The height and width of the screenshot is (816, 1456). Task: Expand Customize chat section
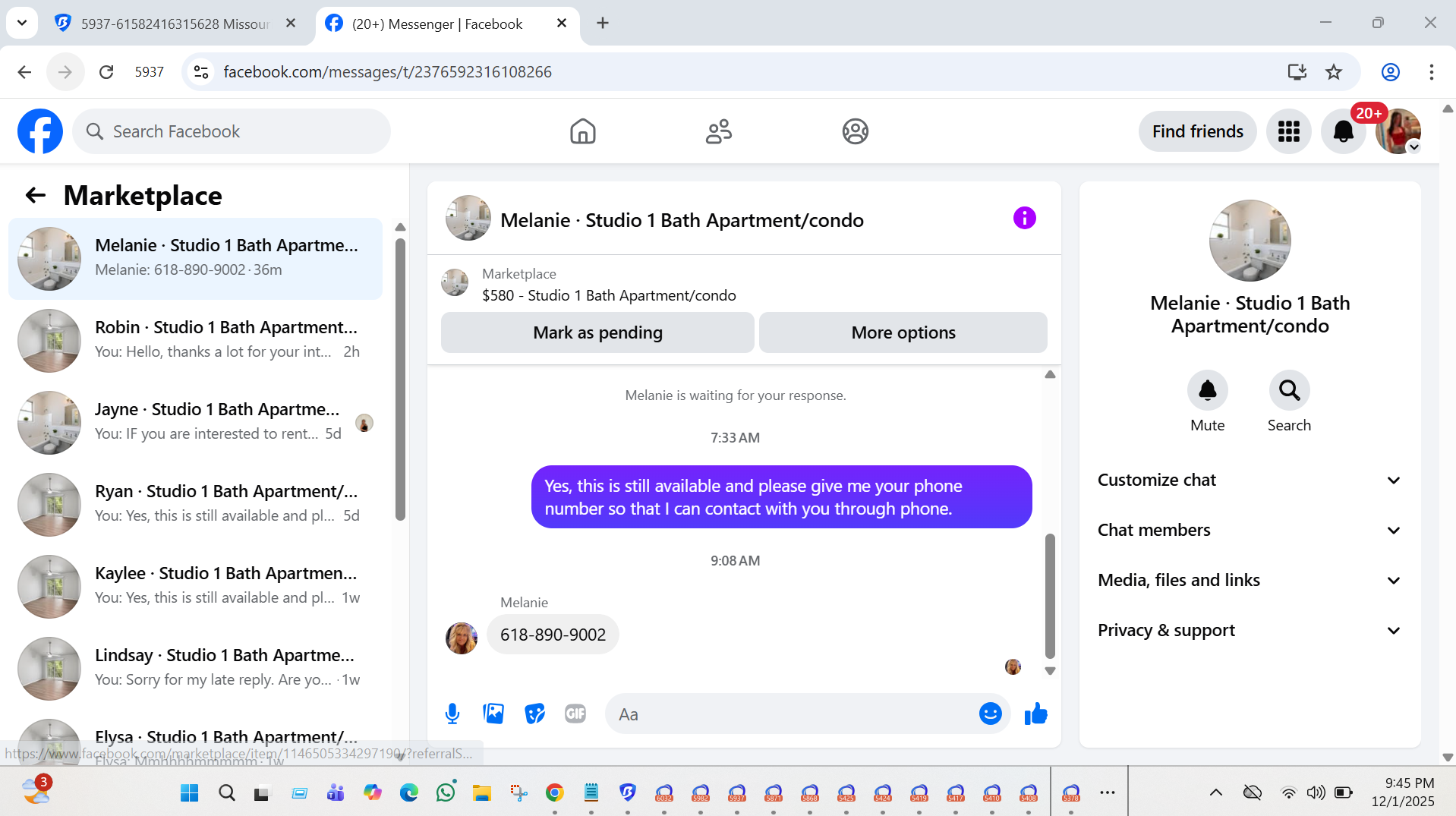click(x=1250, y=480)
